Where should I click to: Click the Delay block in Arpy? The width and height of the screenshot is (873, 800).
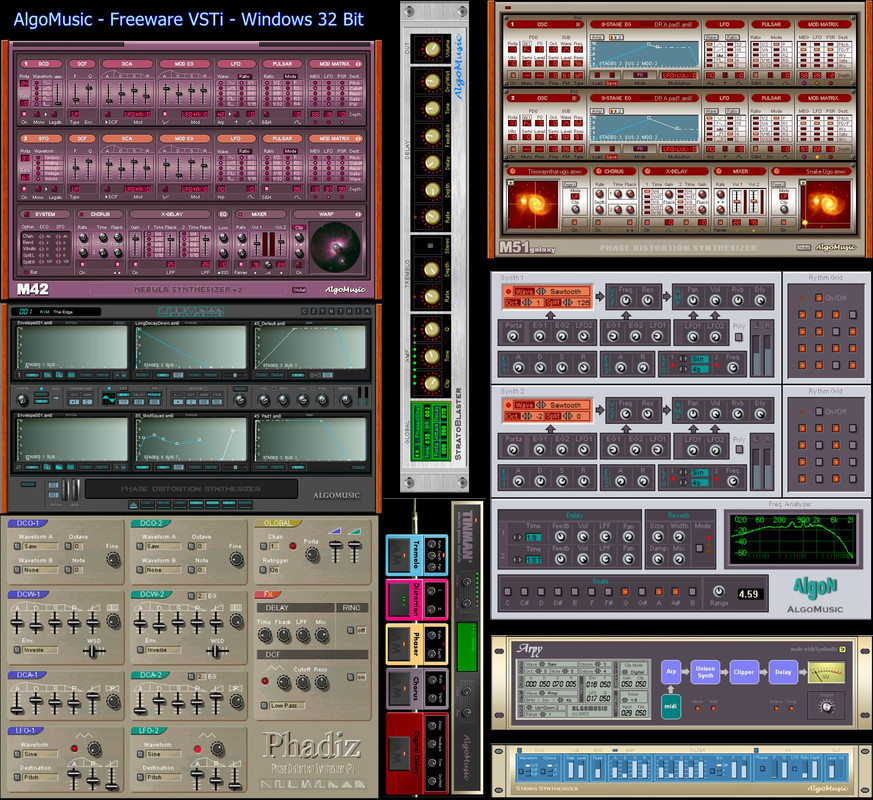tap(783, 671)
